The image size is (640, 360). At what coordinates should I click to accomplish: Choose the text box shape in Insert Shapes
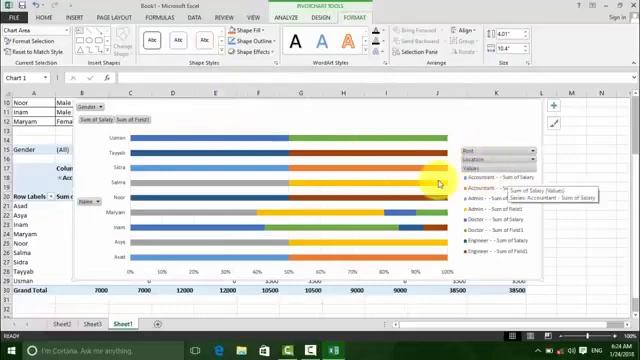(80, 31)
